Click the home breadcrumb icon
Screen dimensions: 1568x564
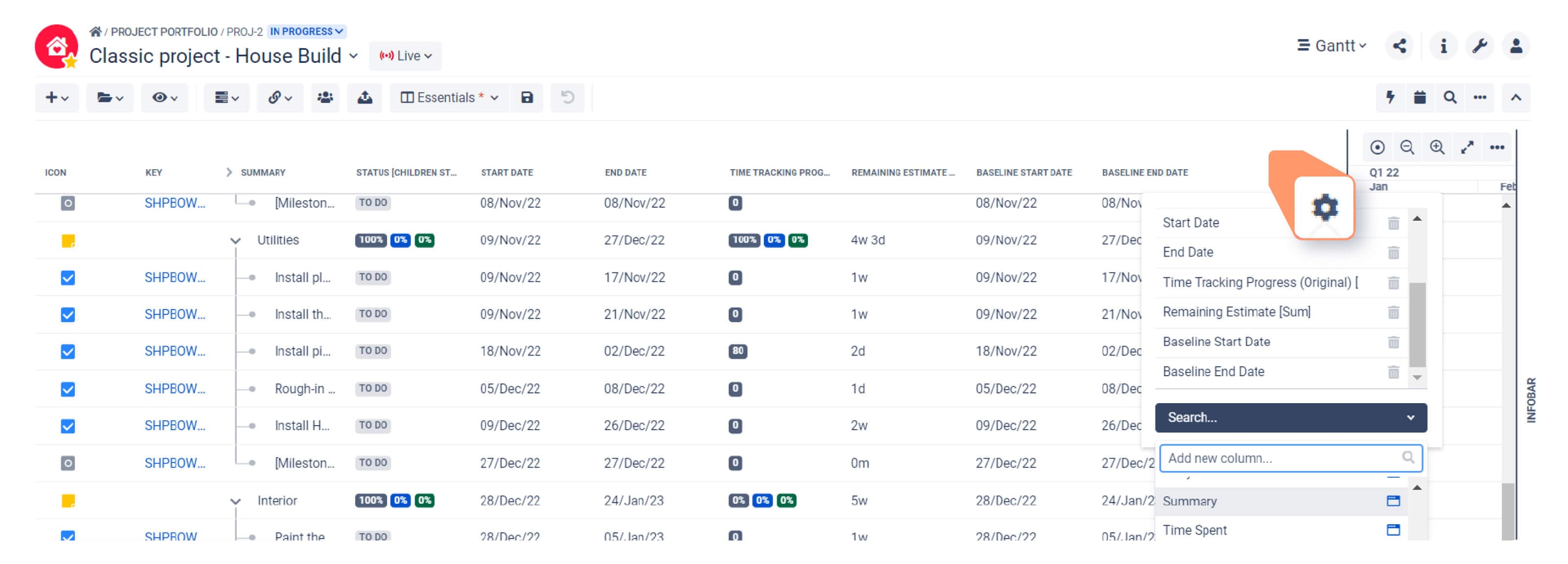pos(95,32)
